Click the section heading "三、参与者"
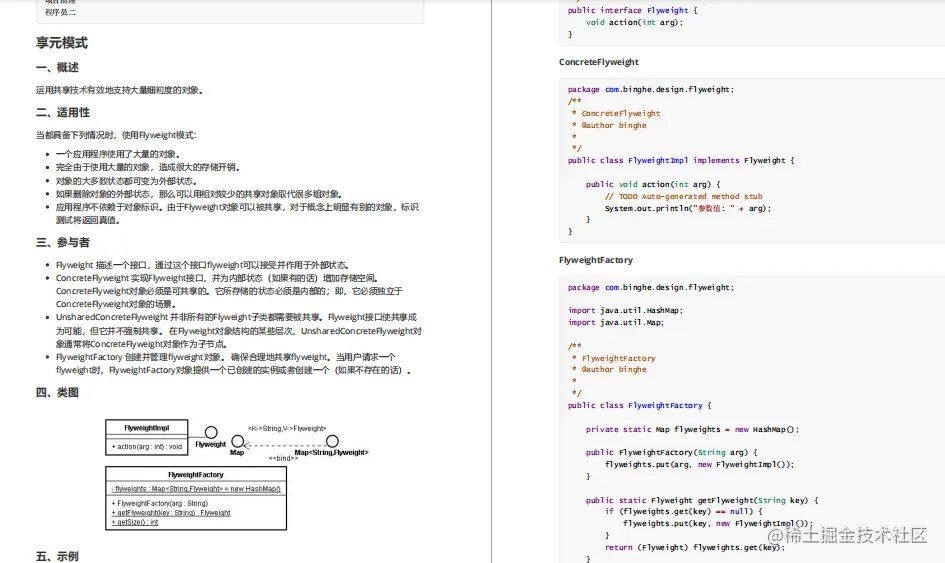Screen dimensions: 945x563 (x=63, y=242)
